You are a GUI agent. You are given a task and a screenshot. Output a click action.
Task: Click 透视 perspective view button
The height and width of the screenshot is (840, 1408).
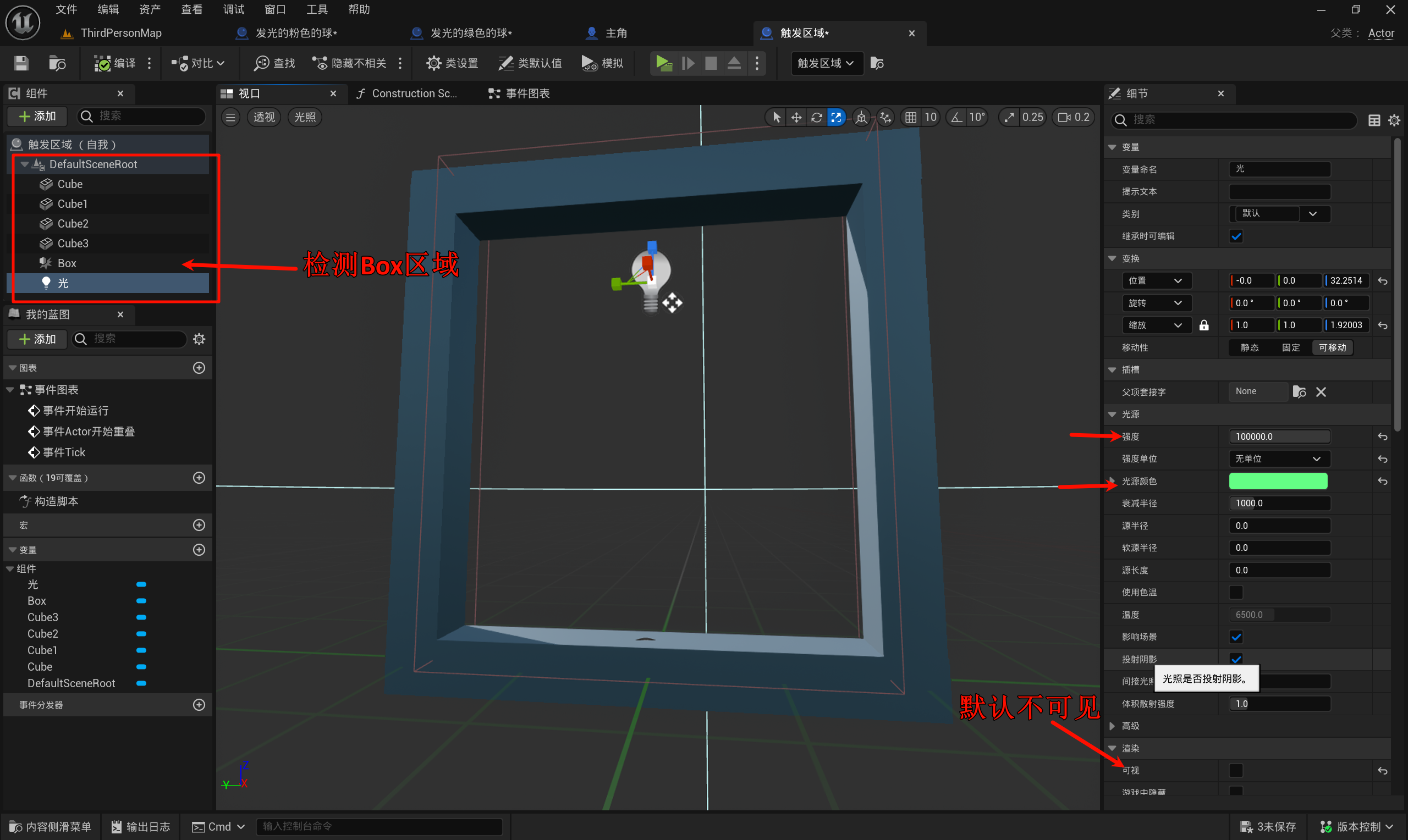point(264,117)
